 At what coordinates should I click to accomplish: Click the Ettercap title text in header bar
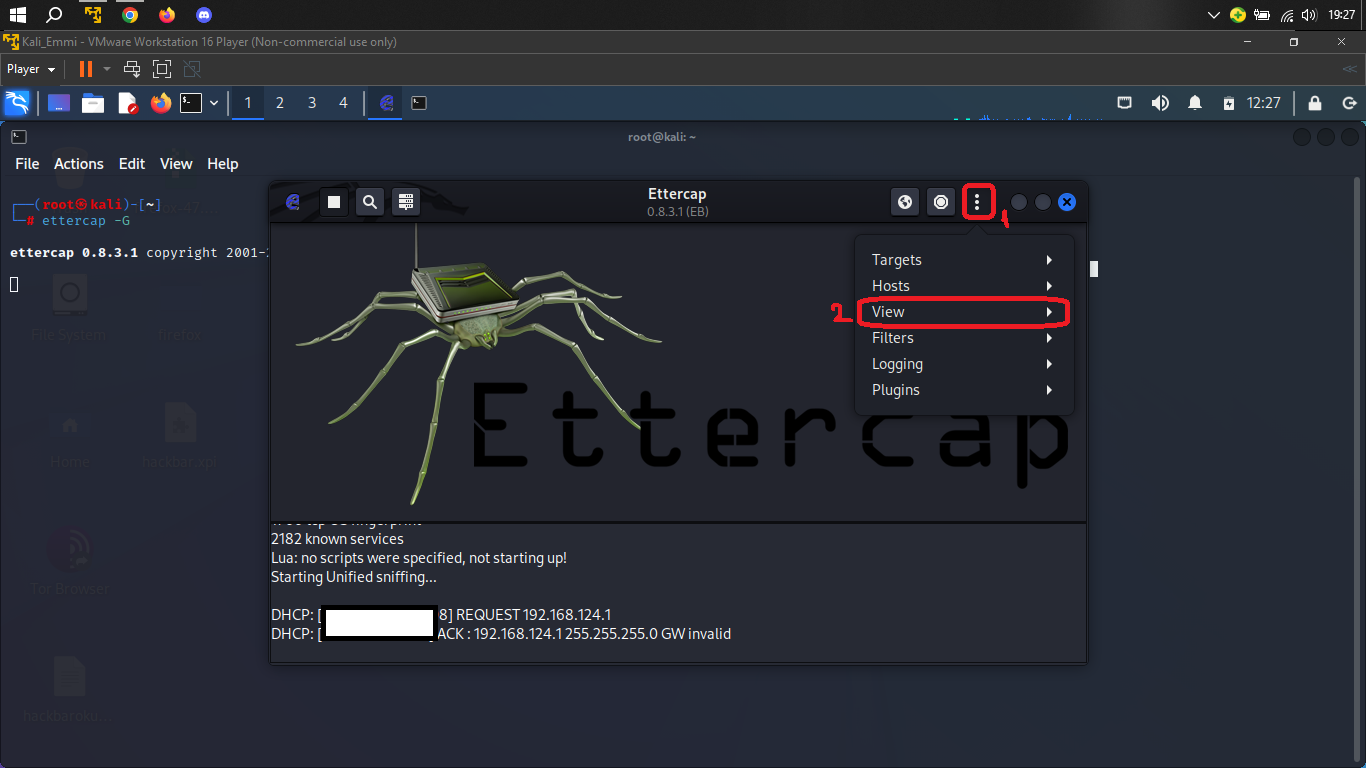coord(677,194)
